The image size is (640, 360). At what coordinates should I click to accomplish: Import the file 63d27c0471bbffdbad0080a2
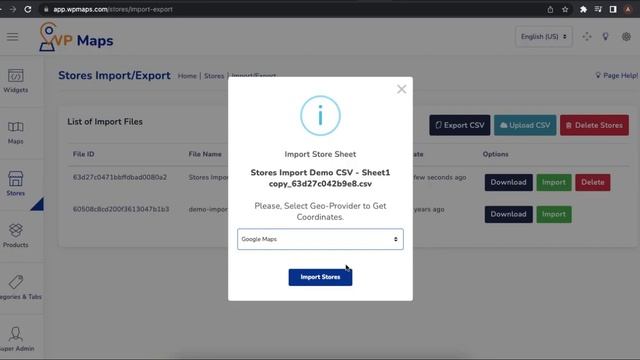(x=554, y=182)
